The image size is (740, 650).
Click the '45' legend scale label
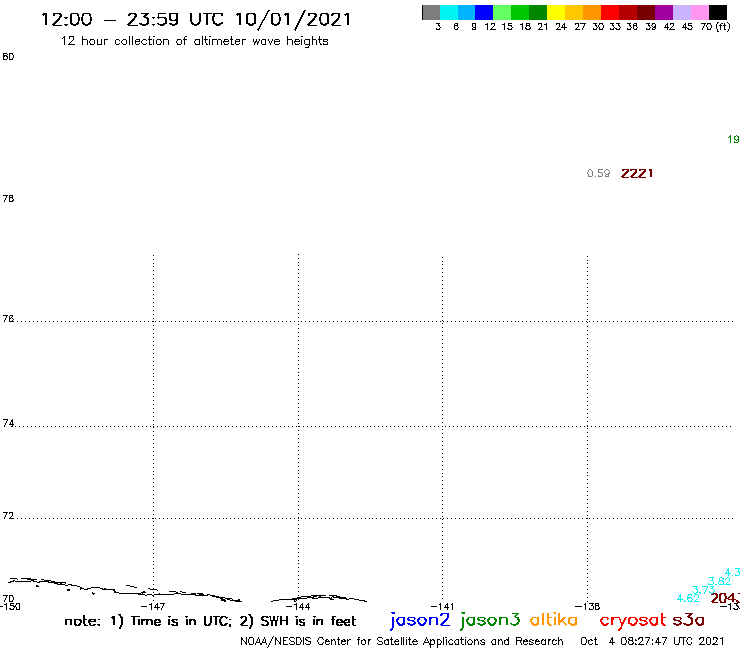tap(687, 27)
